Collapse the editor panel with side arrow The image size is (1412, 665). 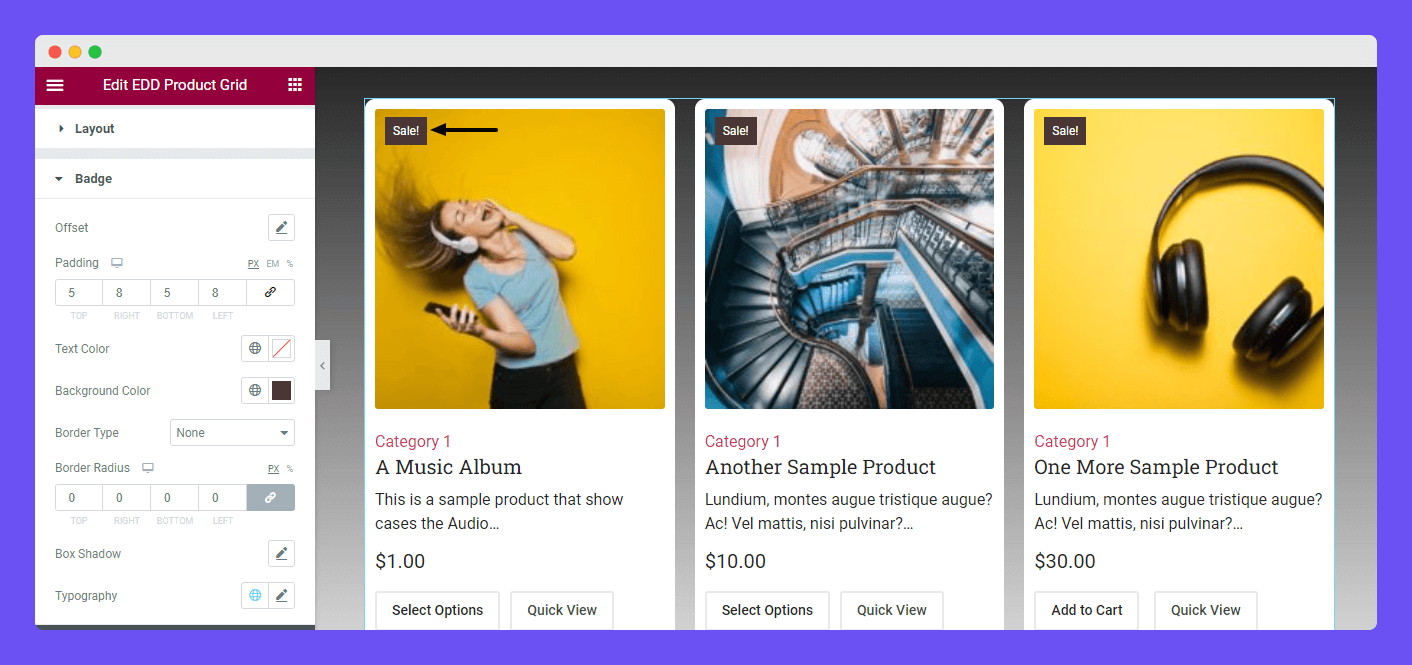click(x=322, y=366)
